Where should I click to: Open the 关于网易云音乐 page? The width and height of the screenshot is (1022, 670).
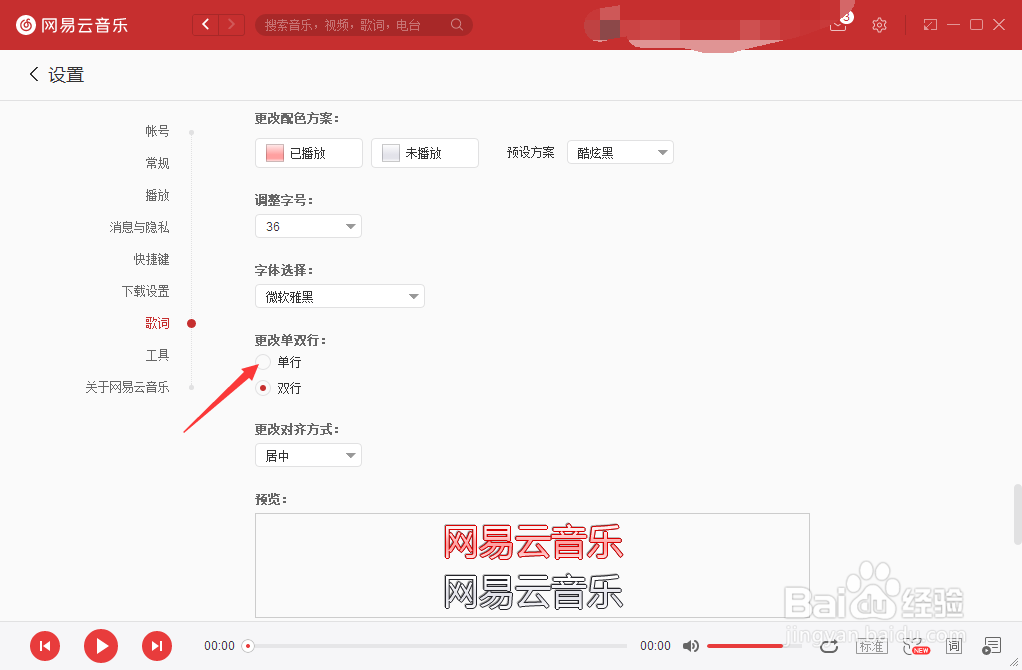(127, 386)
